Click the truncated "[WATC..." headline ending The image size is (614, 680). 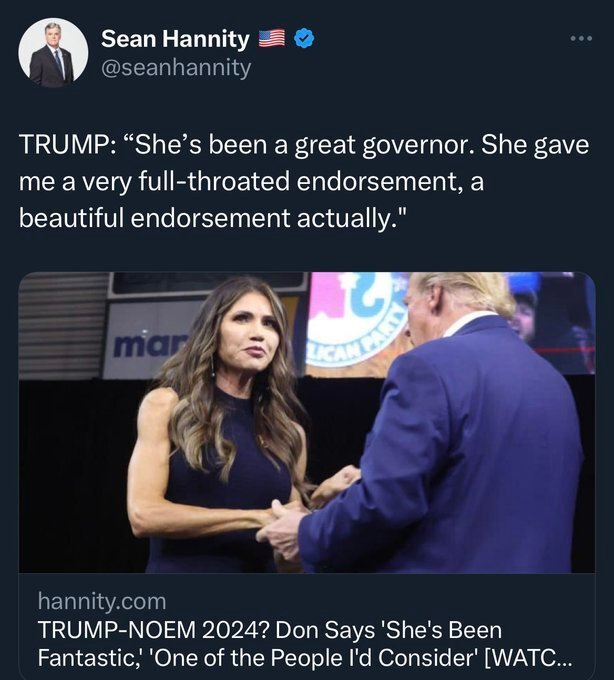tap(530, 659)
